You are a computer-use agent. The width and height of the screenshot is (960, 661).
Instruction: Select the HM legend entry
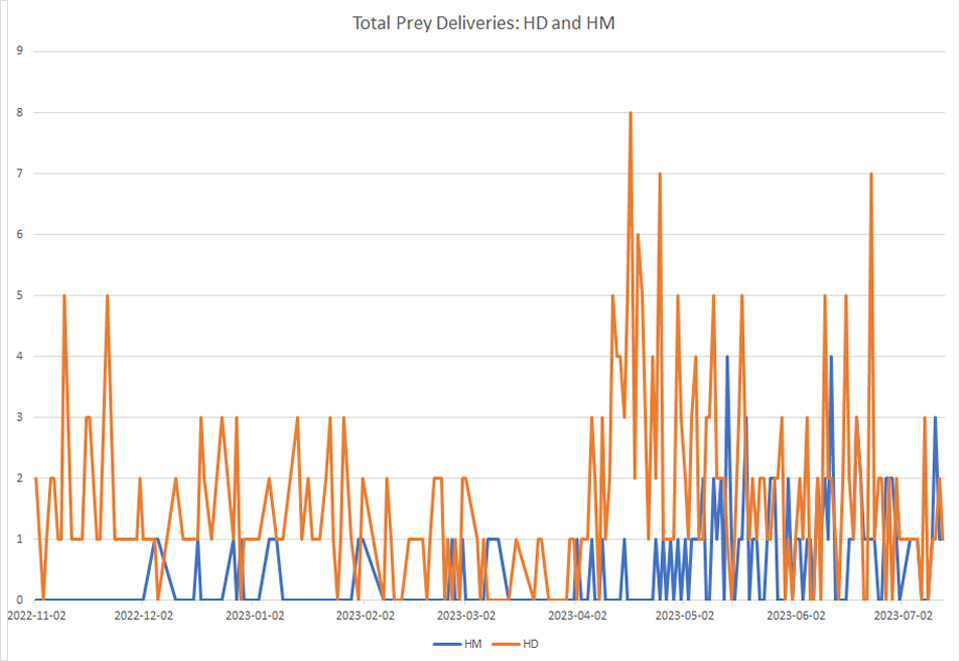pos(457,644)
